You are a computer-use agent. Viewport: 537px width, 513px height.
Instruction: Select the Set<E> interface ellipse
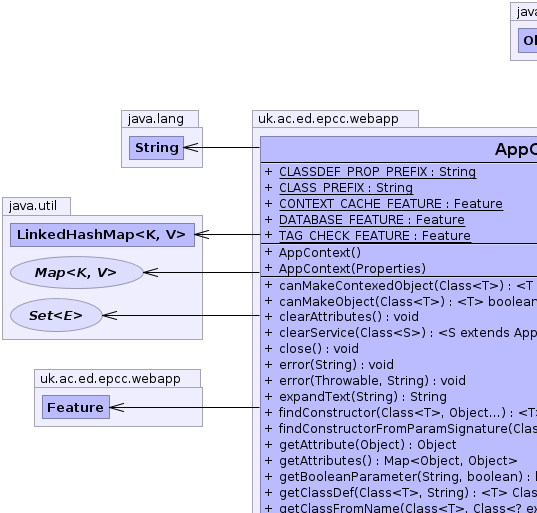pos(56,315)
